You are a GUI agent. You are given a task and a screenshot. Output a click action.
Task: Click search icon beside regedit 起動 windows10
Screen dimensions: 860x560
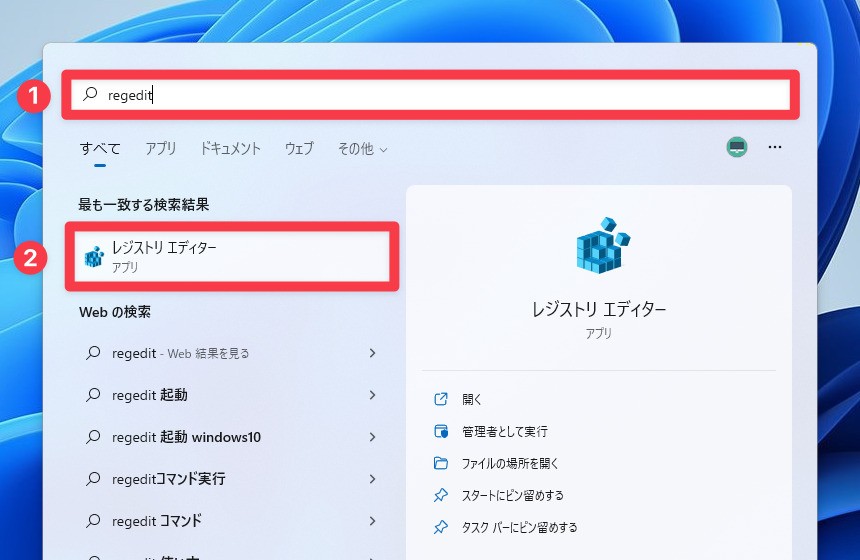tap(93, 437)
